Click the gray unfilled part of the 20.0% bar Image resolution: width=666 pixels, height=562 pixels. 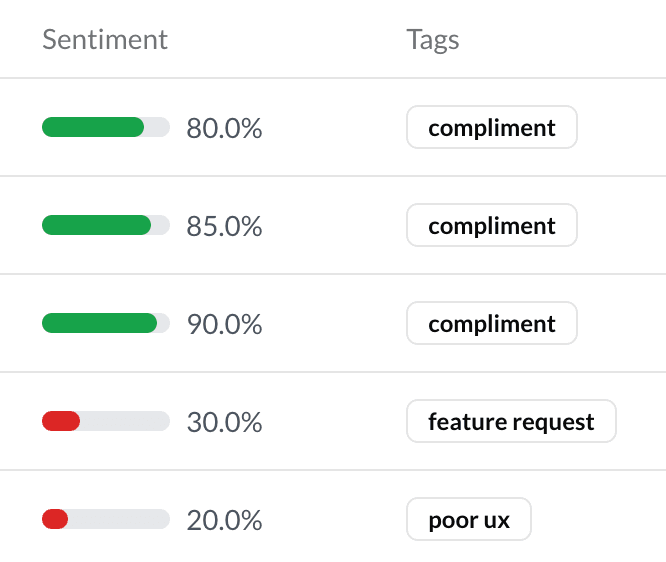[x=118, y=520]
